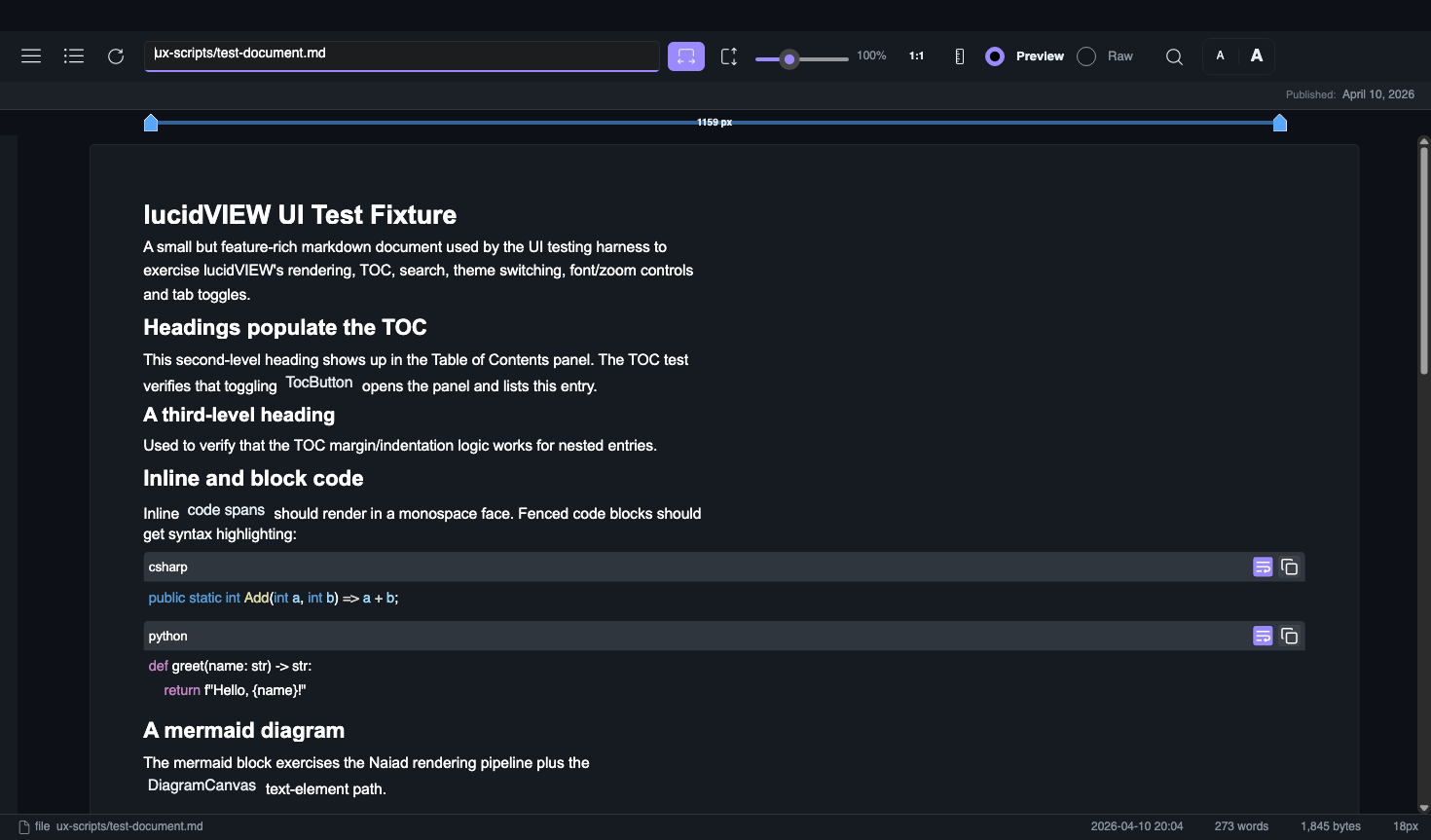
Task: Toggle word wrap on csharp code block
Action: pyautogui.click(x=1263, y=566)
